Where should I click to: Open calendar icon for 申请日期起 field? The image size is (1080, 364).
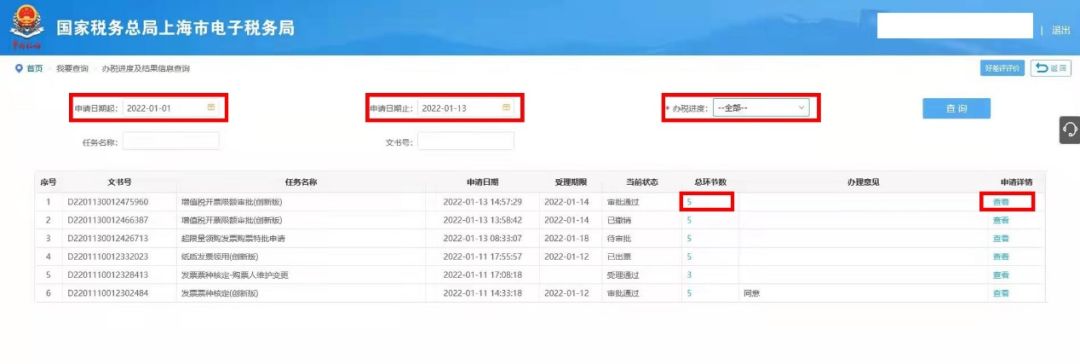pyautogui.click(x=211, y=108)
